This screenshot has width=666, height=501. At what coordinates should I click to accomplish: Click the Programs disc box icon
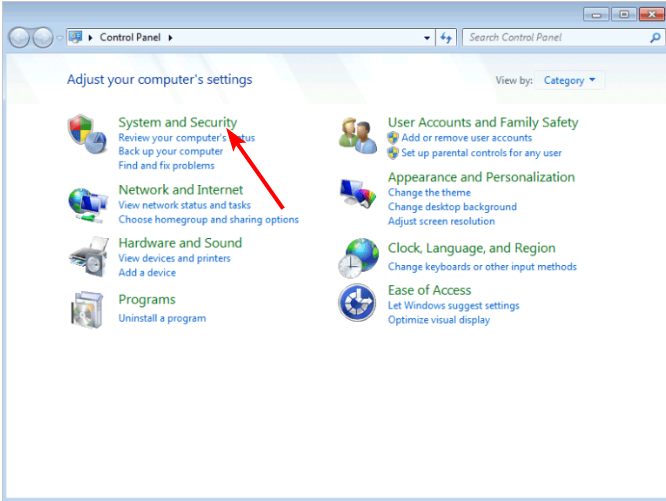87,310
